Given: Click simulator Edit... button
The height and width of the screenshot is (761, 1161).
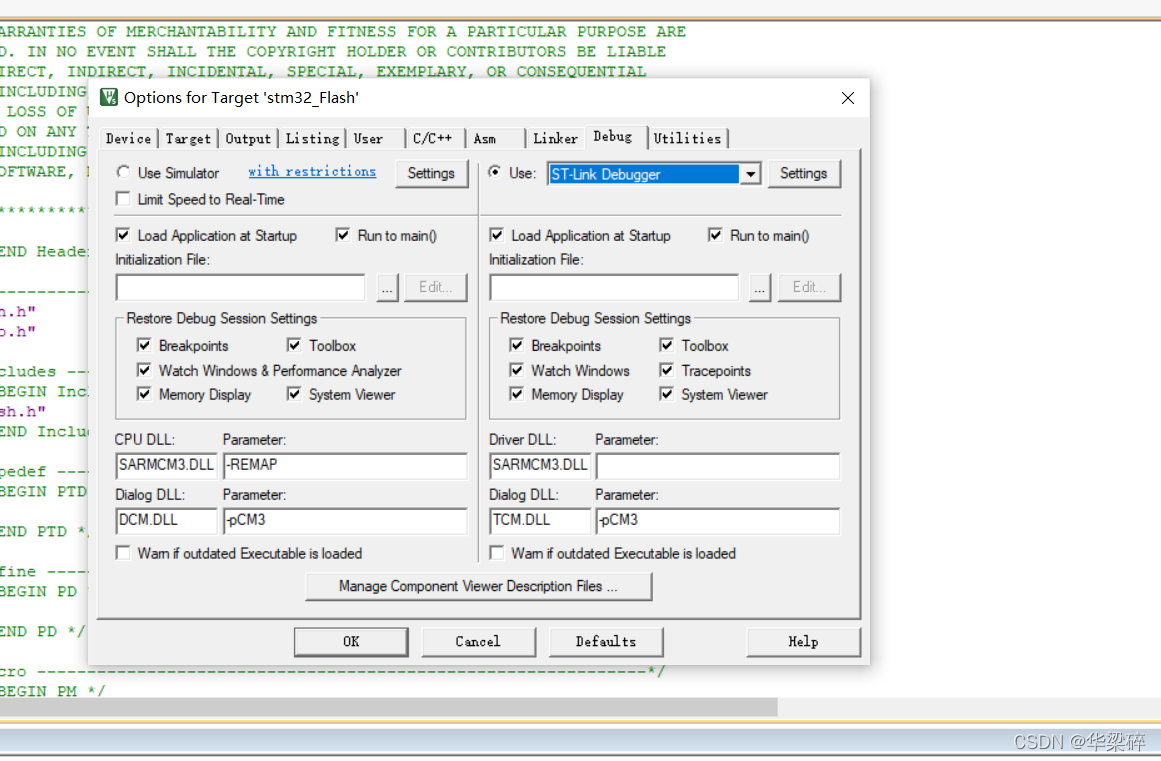Looking at the screenshot, I should [435, 287].
